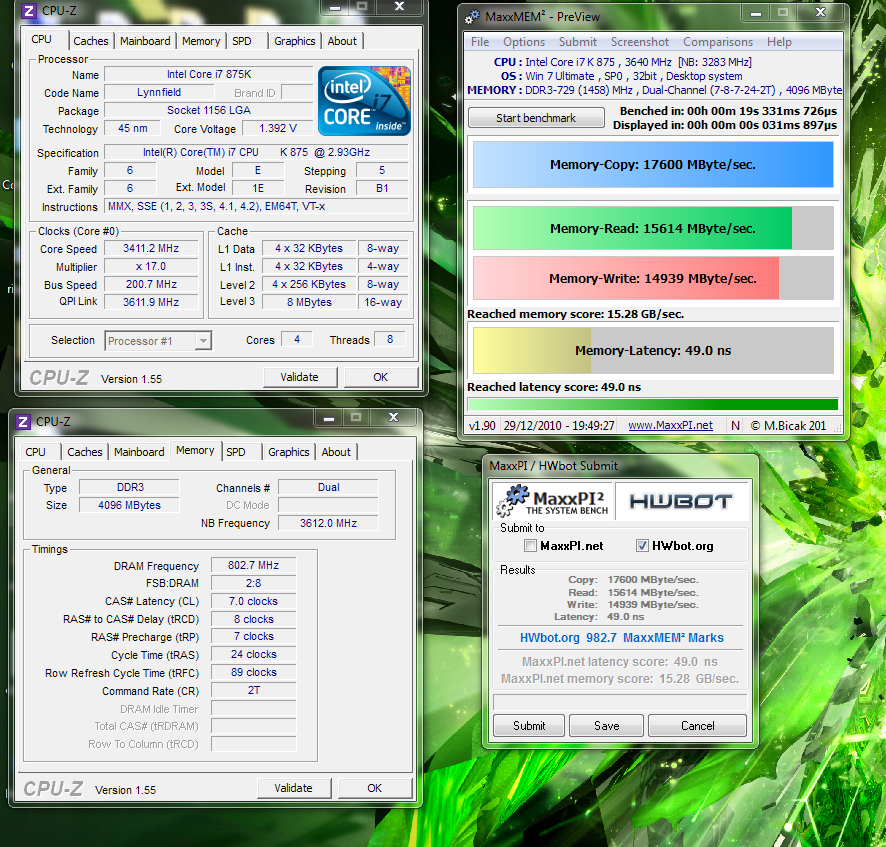Click the MaxxPI² logo in submit dialog
The height and width of the screenshot is (847, 886).
click(x=552, y=501)
